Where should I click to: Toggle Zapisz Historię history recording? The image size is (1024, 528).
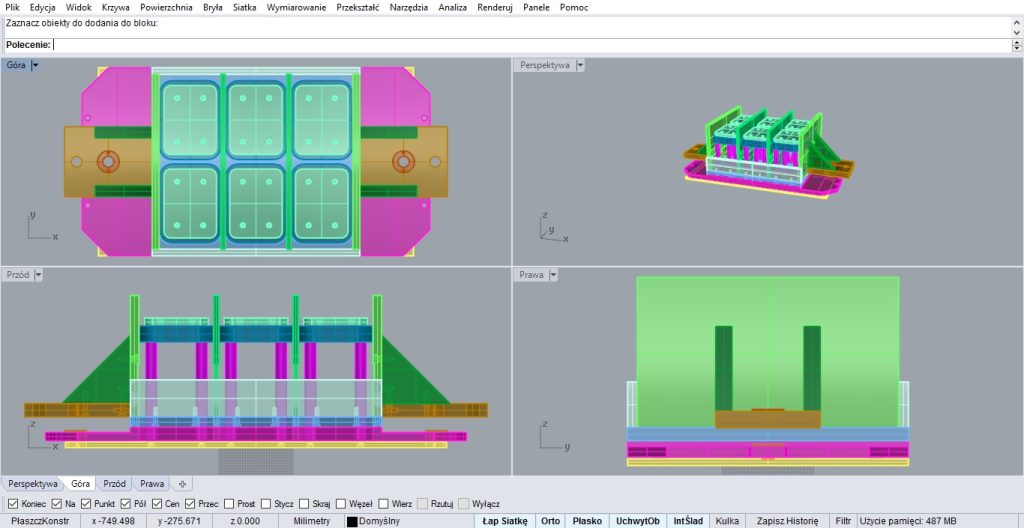(787, 521)
